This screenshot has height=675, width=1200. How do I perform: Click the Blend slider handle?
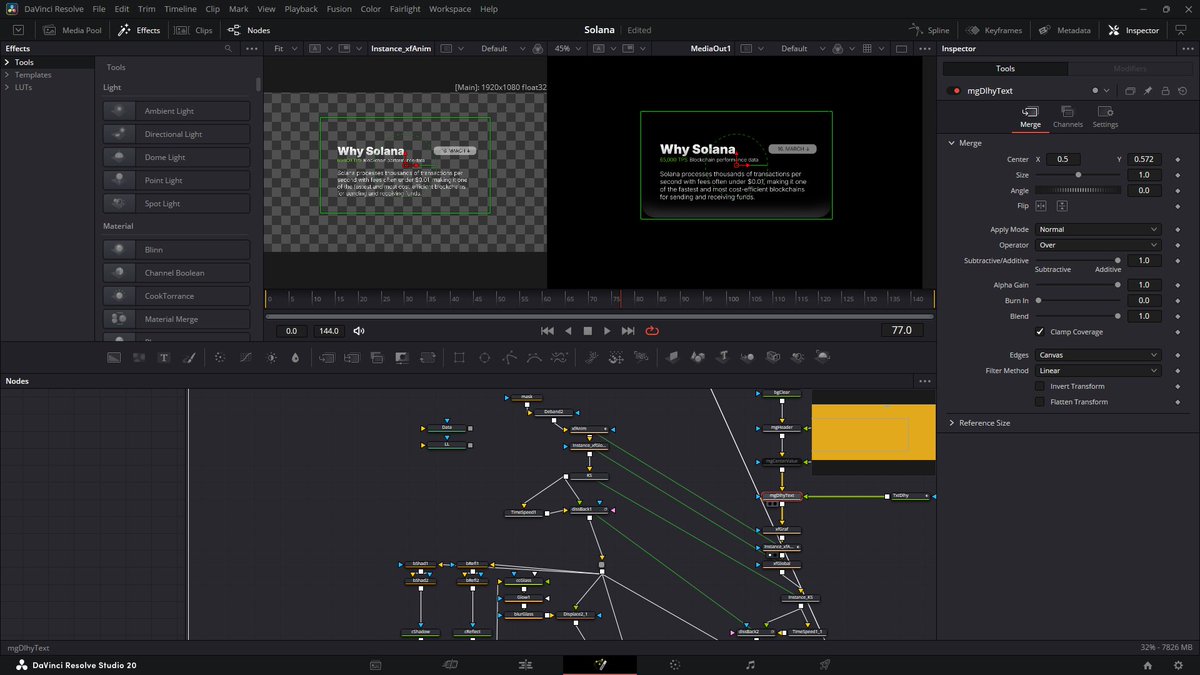(1118, 316)
